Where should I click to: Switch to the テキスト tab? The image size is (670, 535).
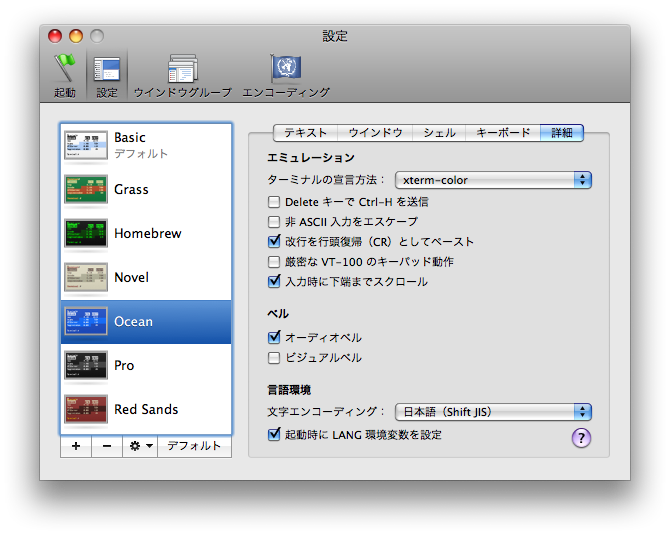click(305, 132)
